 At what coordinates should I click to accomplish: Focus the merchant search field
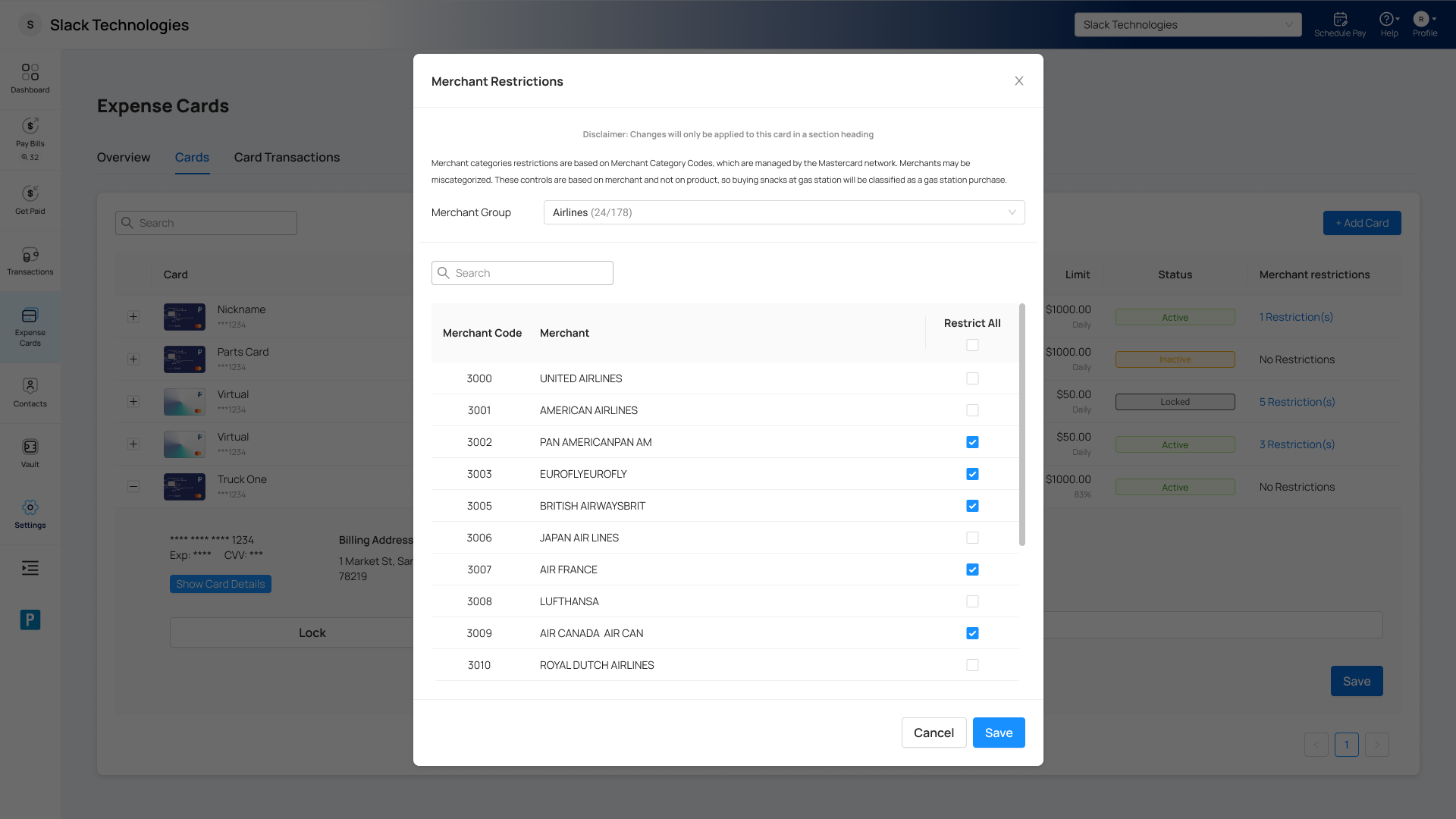click(x=522, y=273)
